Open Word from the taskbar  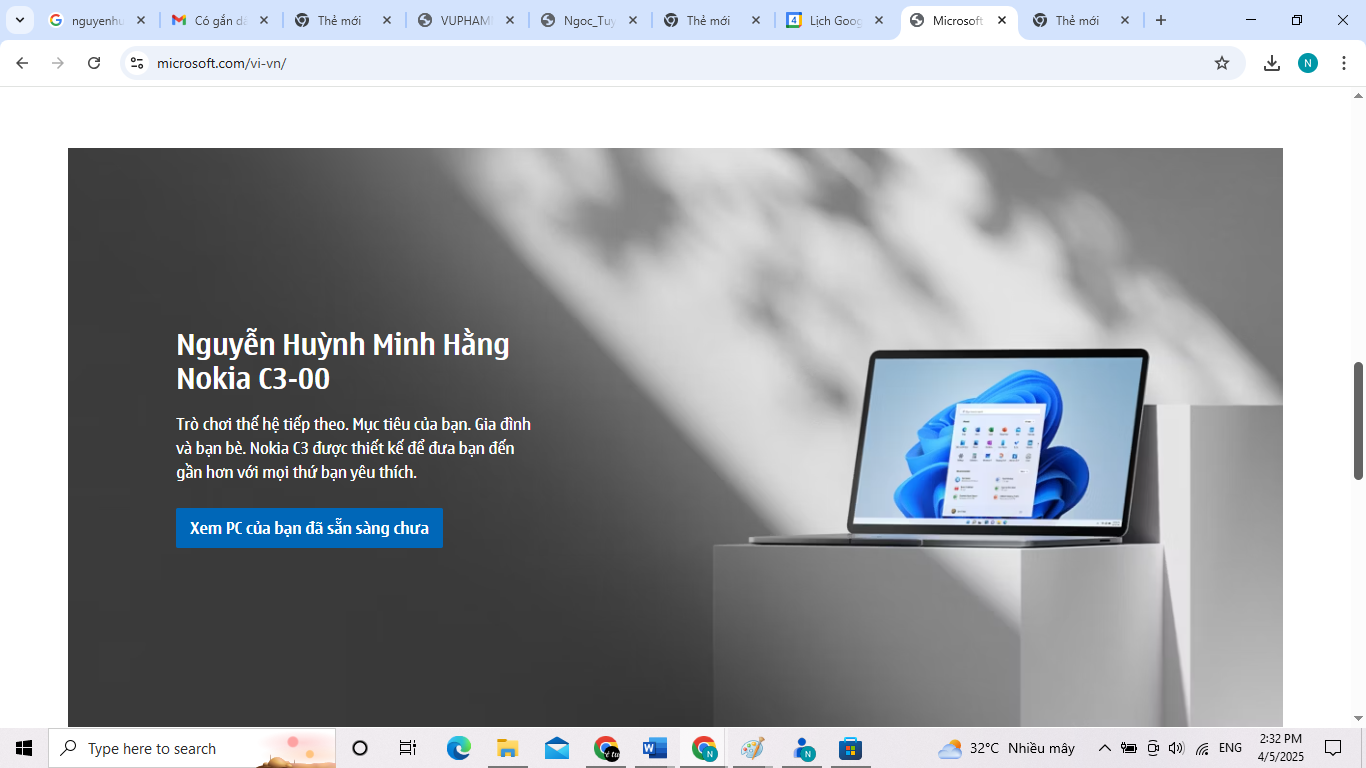pos(655,748)
